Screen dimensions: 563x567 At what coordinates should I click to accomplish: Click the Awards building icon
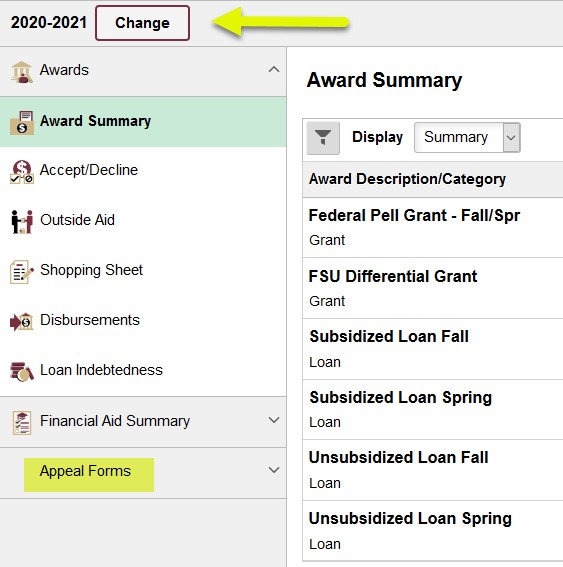pyautogui.click(x=22, y=72)
